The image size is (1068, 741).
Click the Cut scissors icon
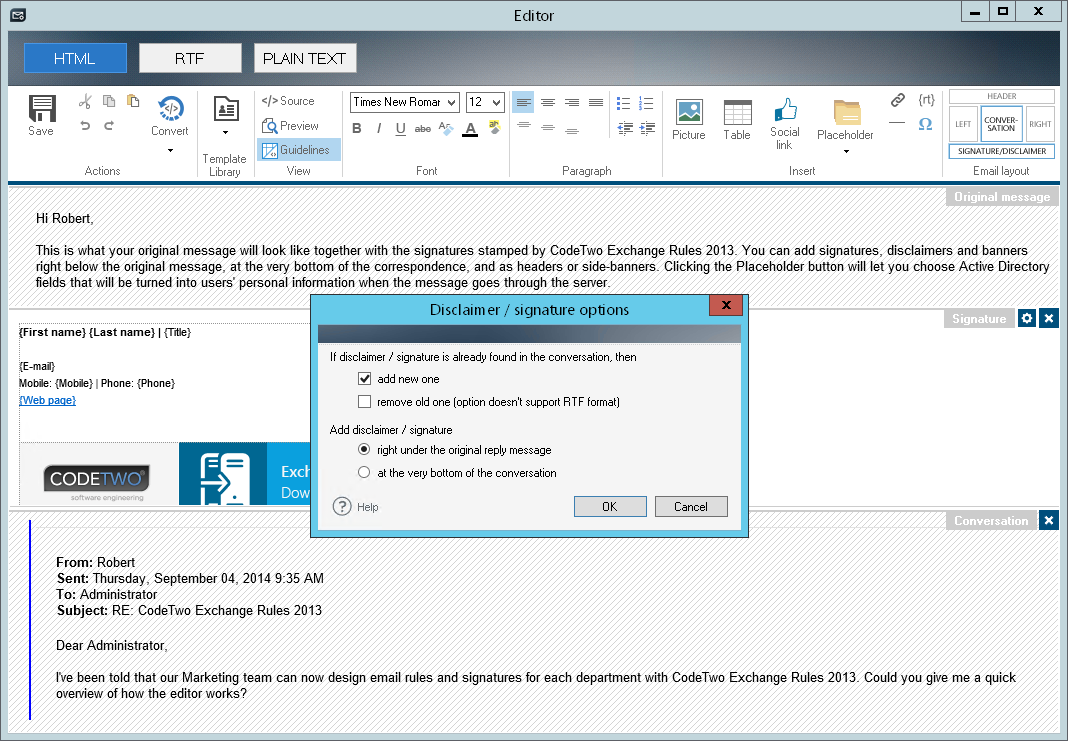pyautogui.click(x=84, y=101)
